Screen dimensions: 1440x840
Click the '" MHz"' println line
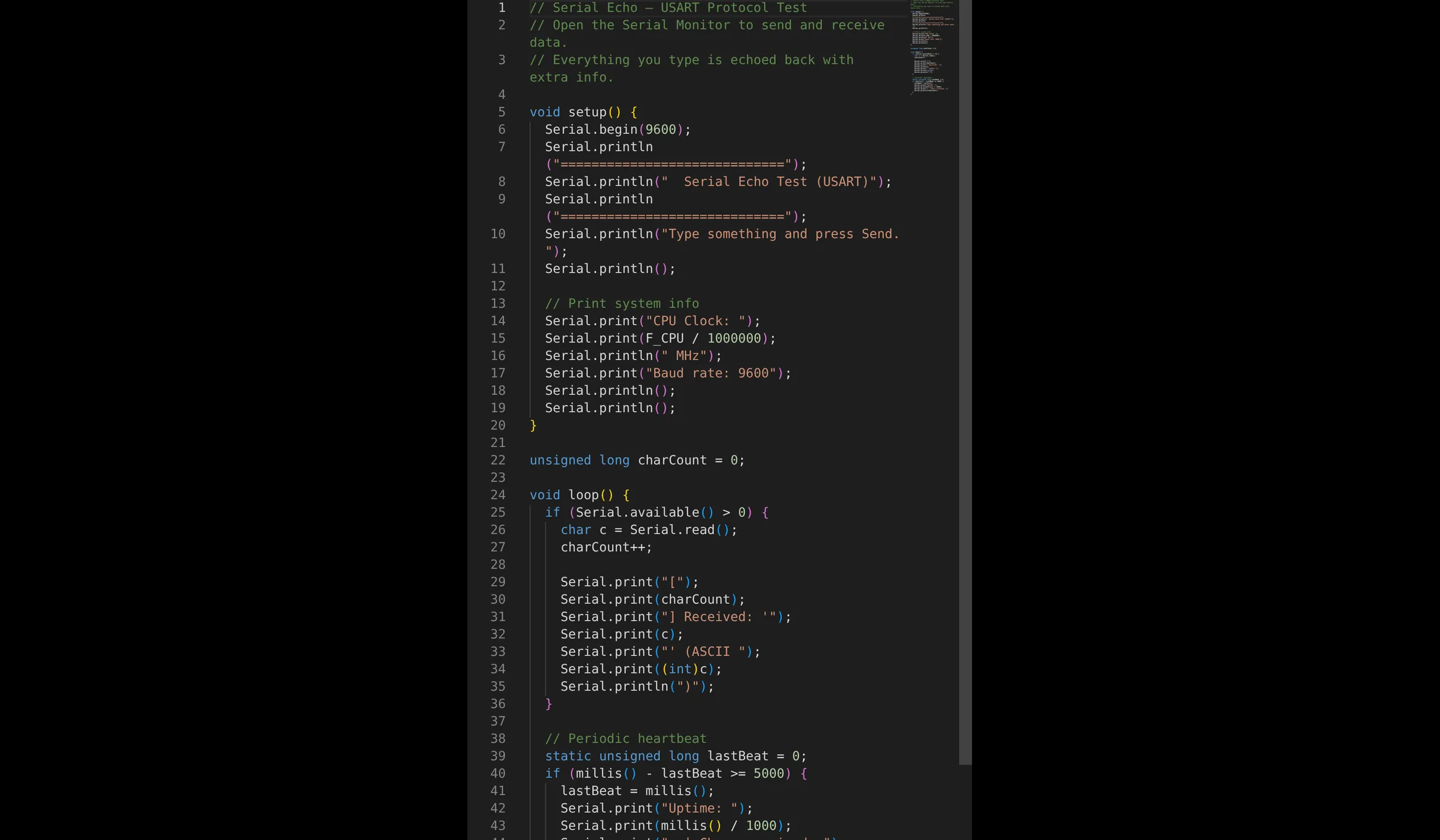(634, 356)
